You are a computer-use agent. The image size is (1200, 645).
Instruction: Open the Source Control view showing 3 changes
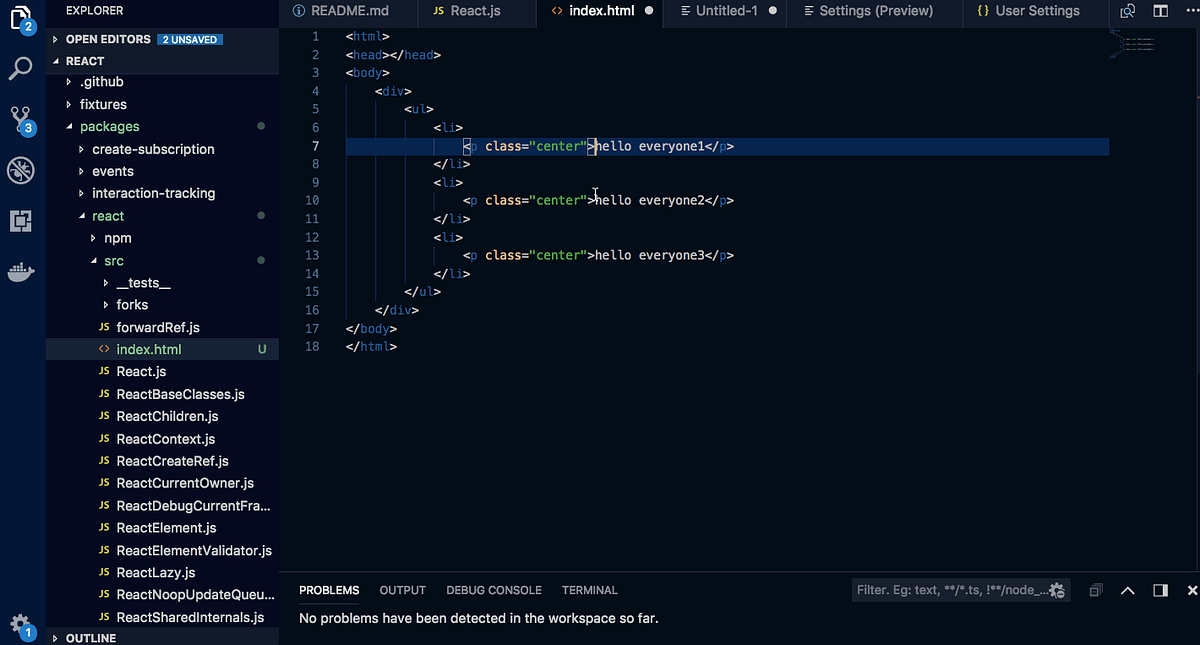21,120
